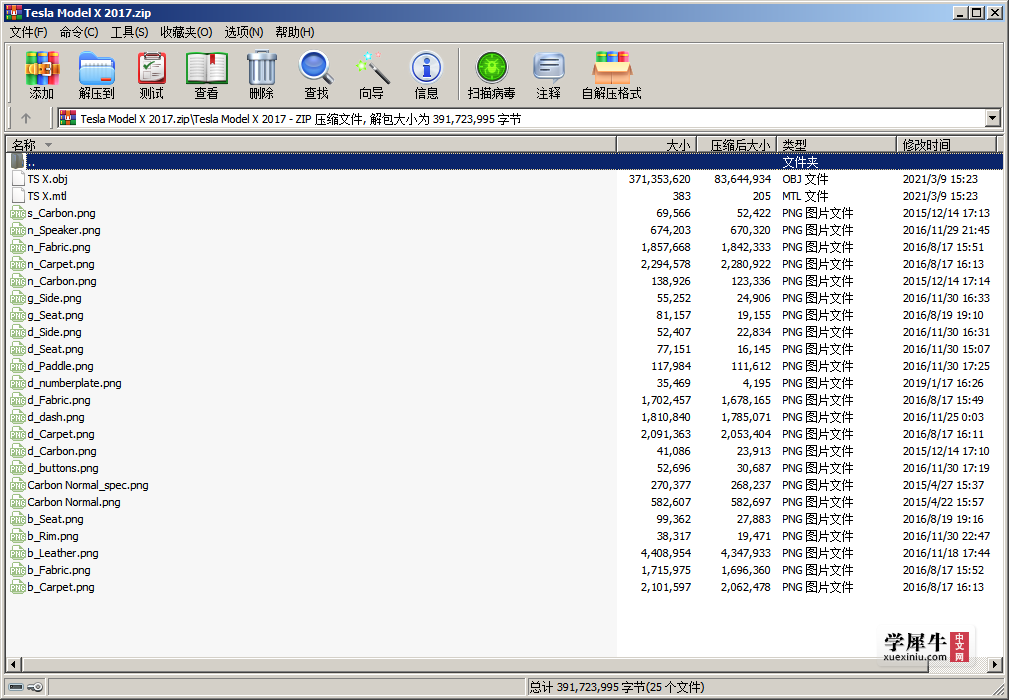Sort by Name (名称) column header
This screenshot has height=700, width=1009.
tap(311, 145)
